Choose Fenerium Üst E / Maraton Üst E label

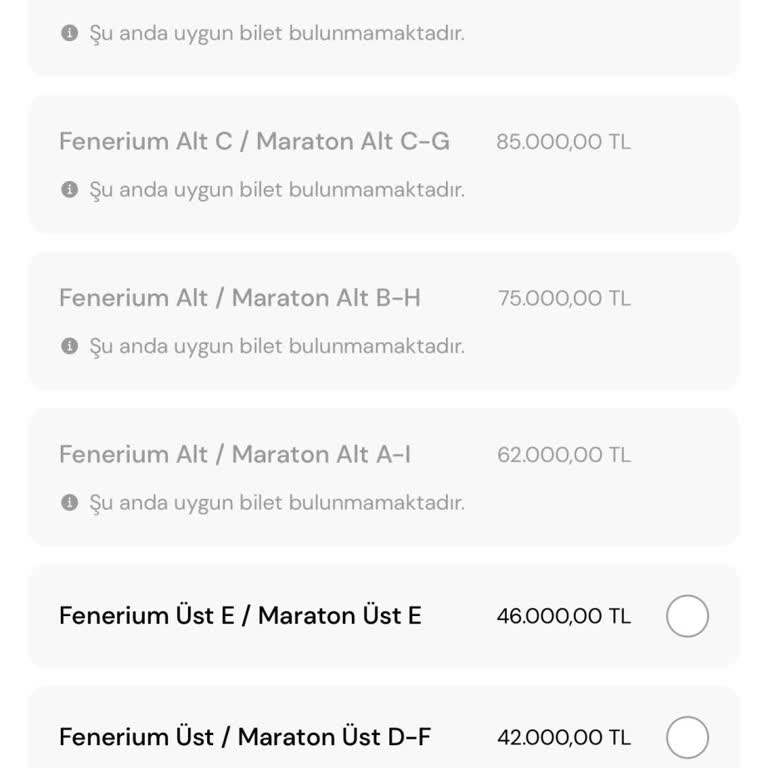pyautogui.click(x=240, y=616)
